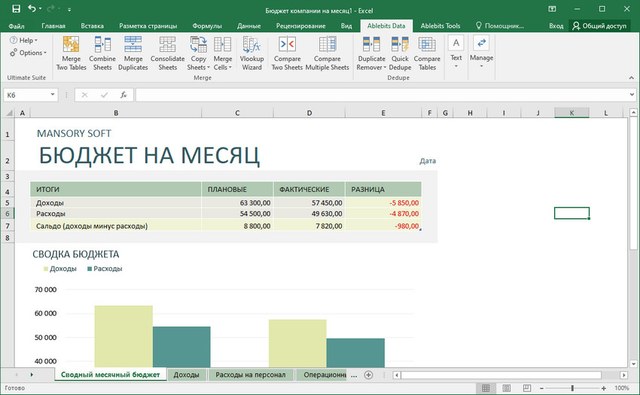
Task: Click the 100% zoom level
Action: (622, 388)
